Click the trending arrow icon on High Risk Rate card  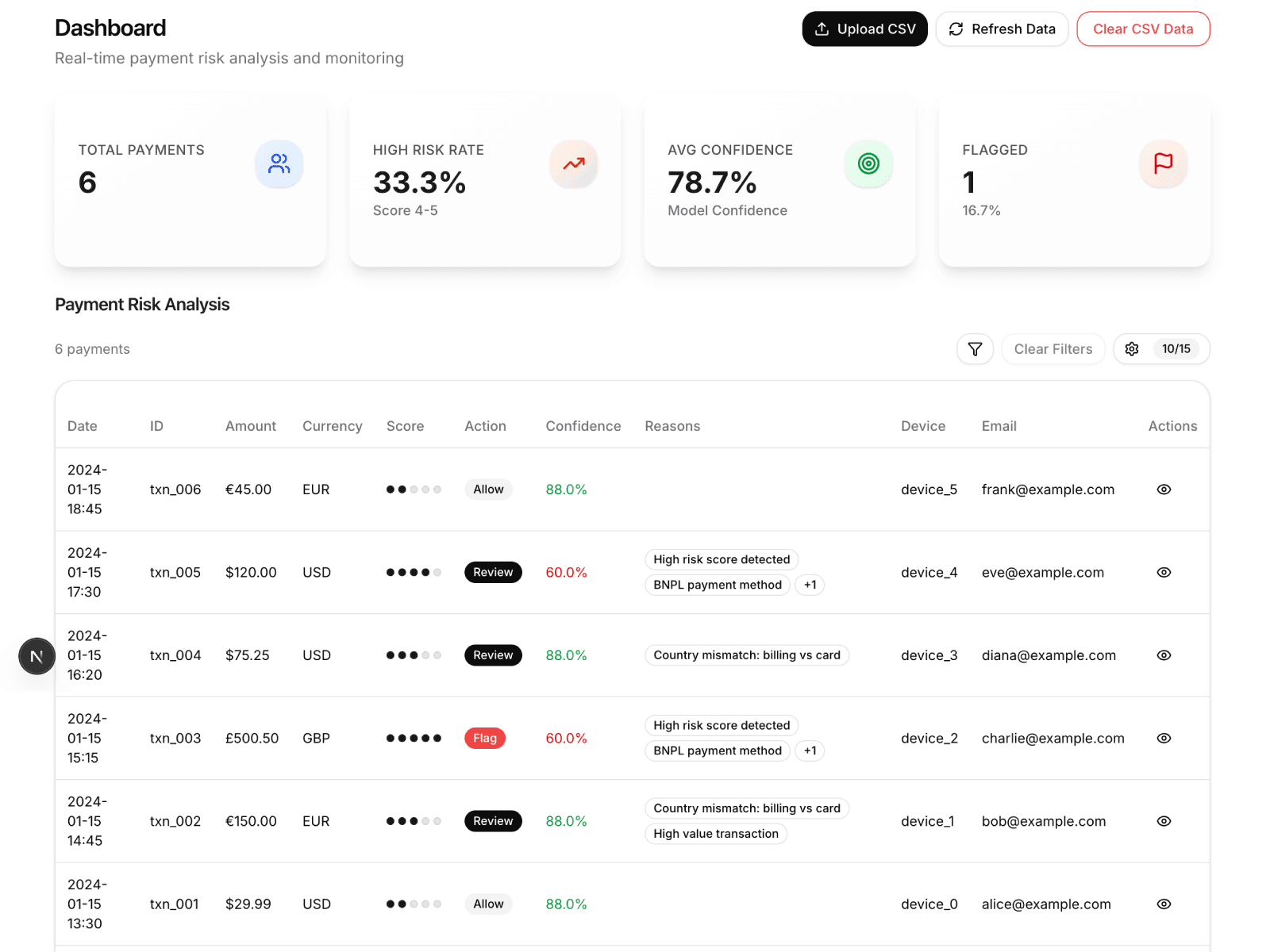pos(573,163)
